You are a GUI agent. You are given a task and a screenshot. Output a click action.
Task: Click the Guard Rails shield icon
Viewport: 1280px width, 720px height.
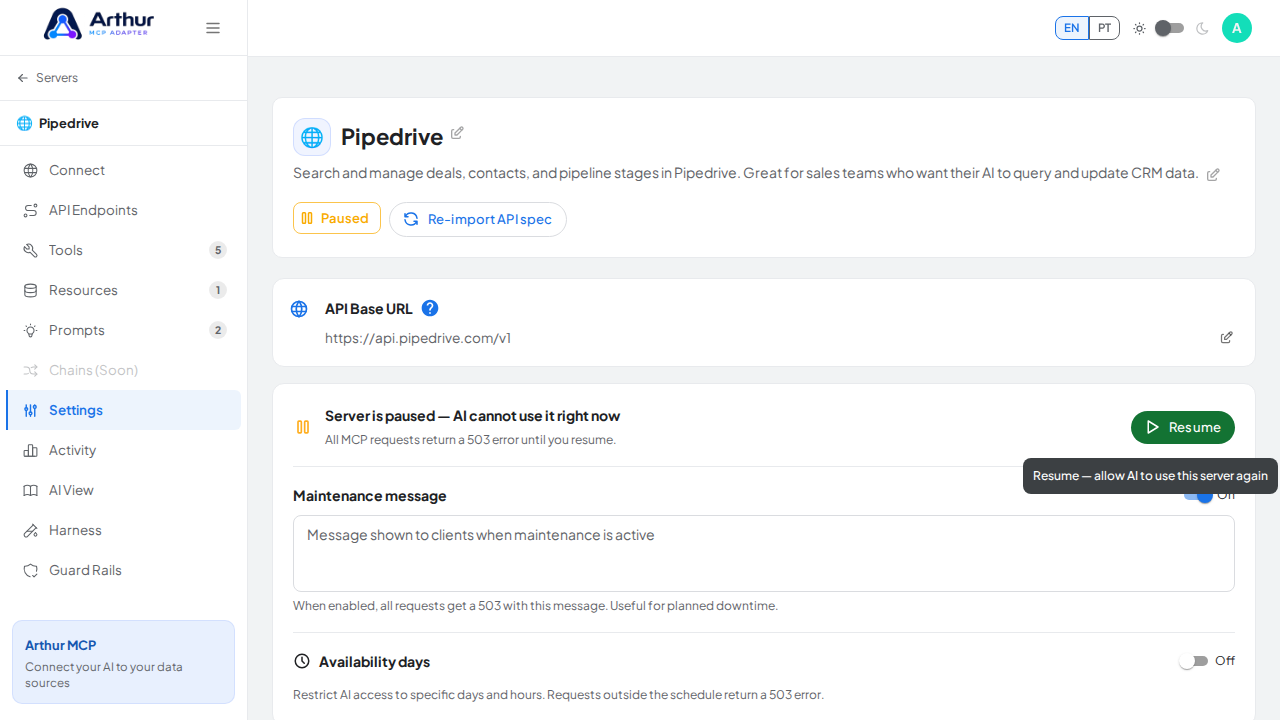tap(31, 570)
